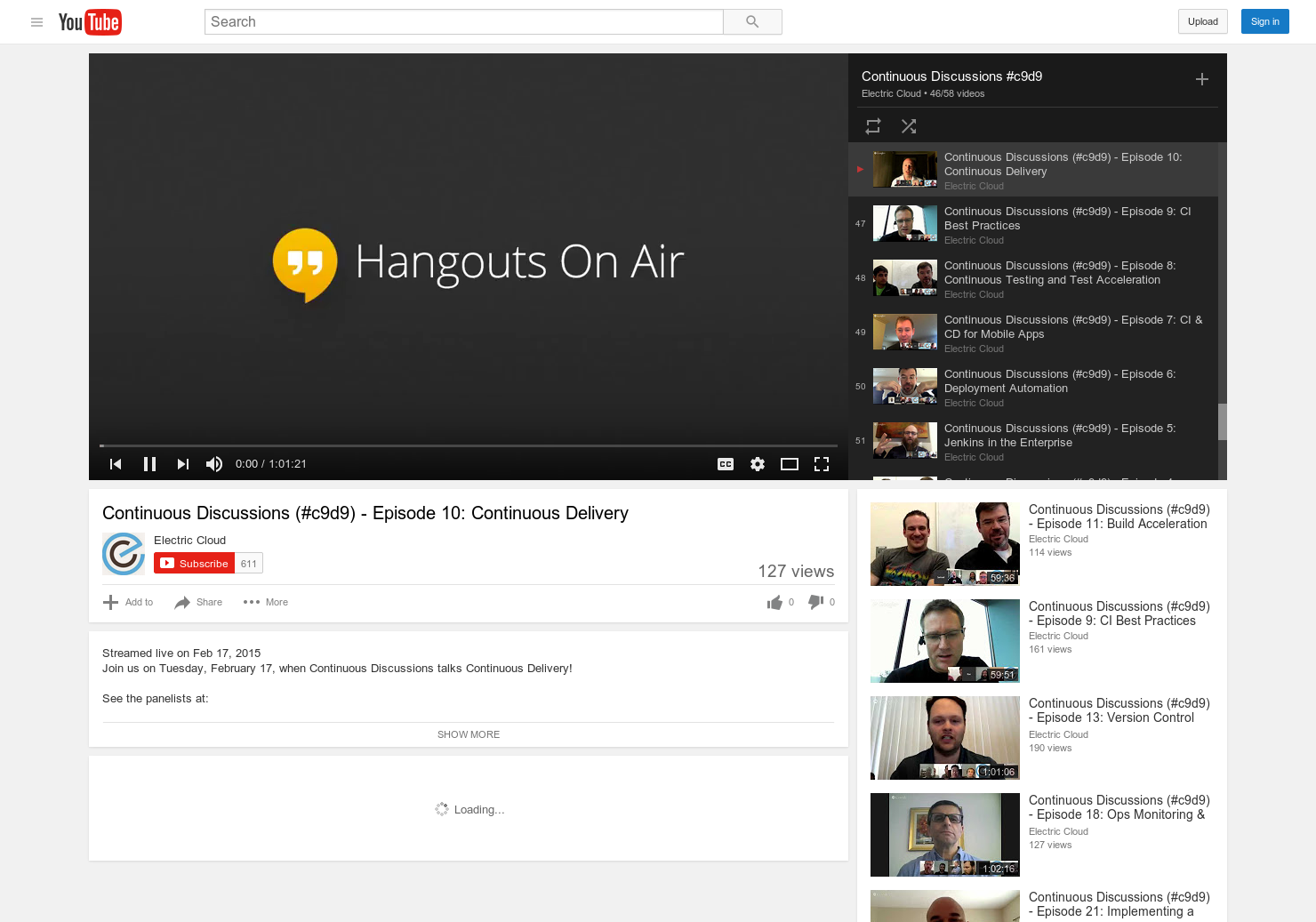Open player settings gear
This screenshot has height=922, width=1316.
tap(758, 464)
